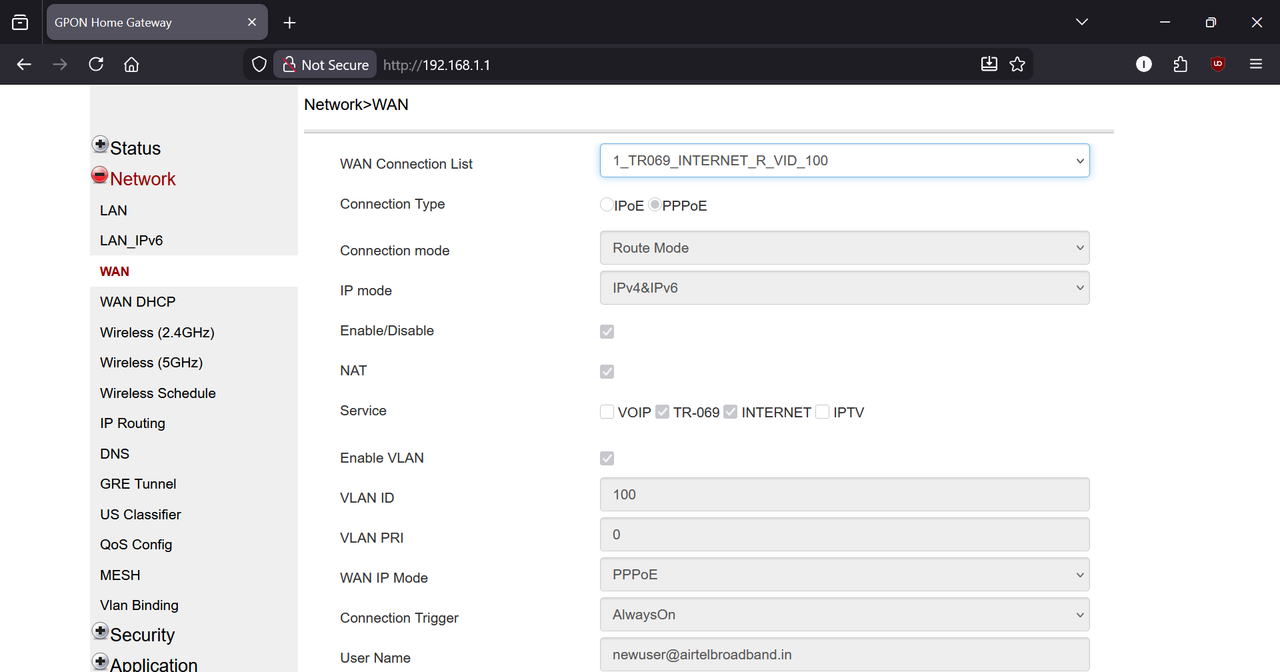Open Wireless (2.4GHz) settings

click(x=157, y=332)
